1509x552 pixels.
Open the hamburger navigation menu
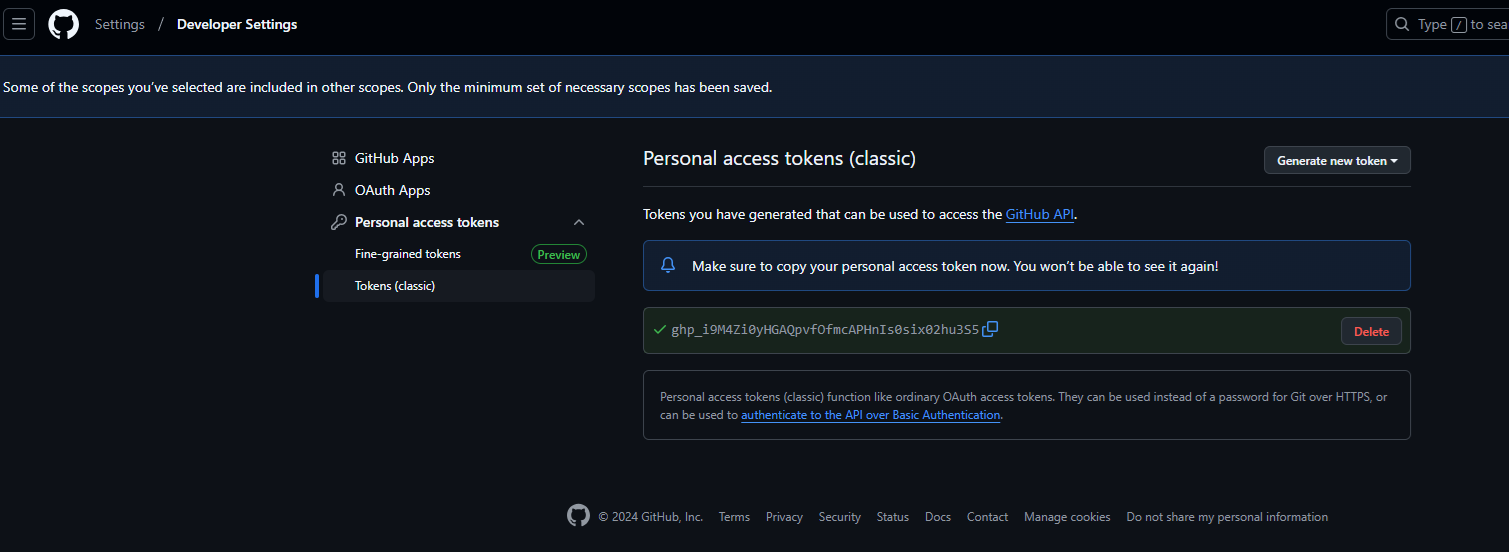pyautogui.click(x=19, y=24)
